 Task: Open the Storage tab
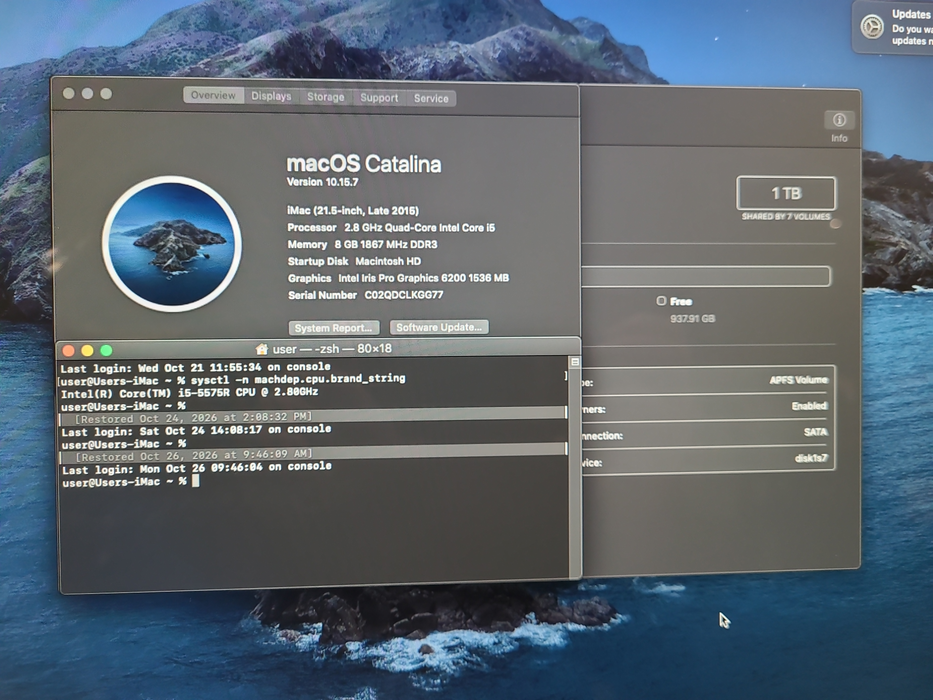[x=325, y=97]
